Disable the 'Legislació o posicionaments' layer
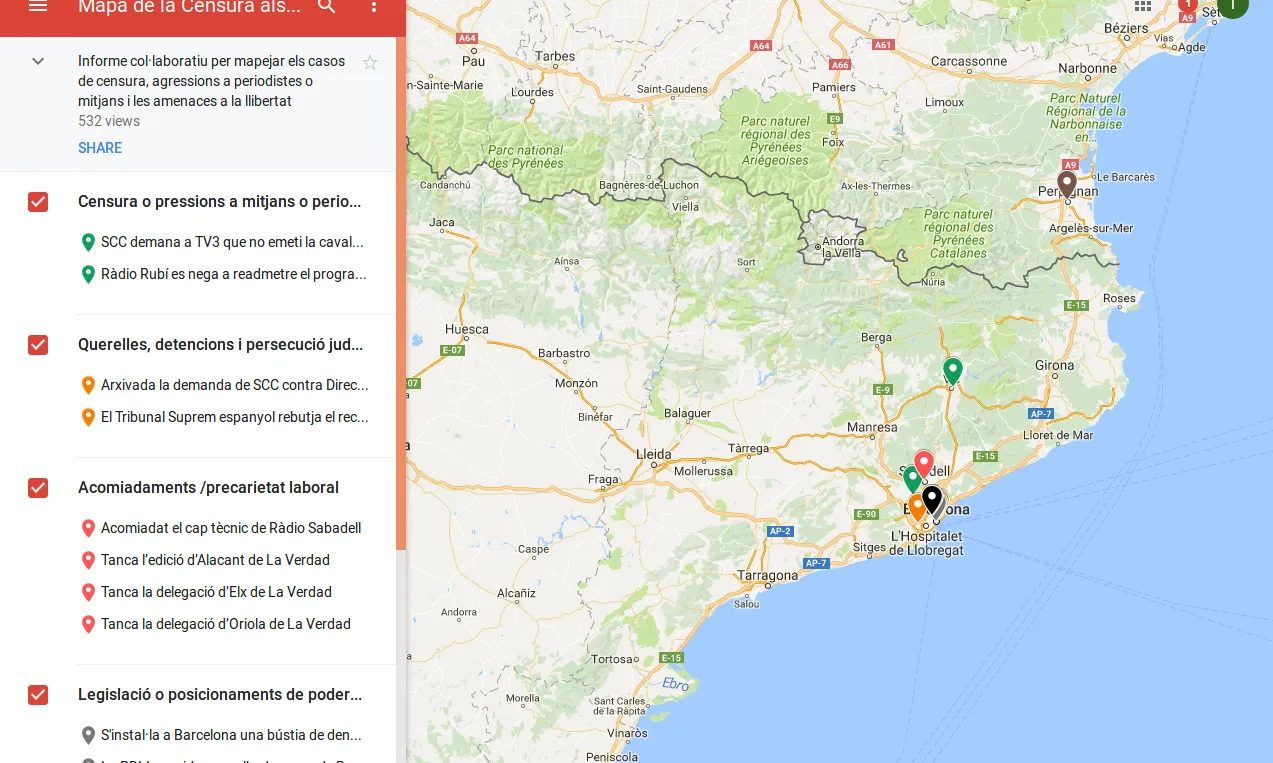Screen dimensions: 1273x763 (x=37, y=695)
